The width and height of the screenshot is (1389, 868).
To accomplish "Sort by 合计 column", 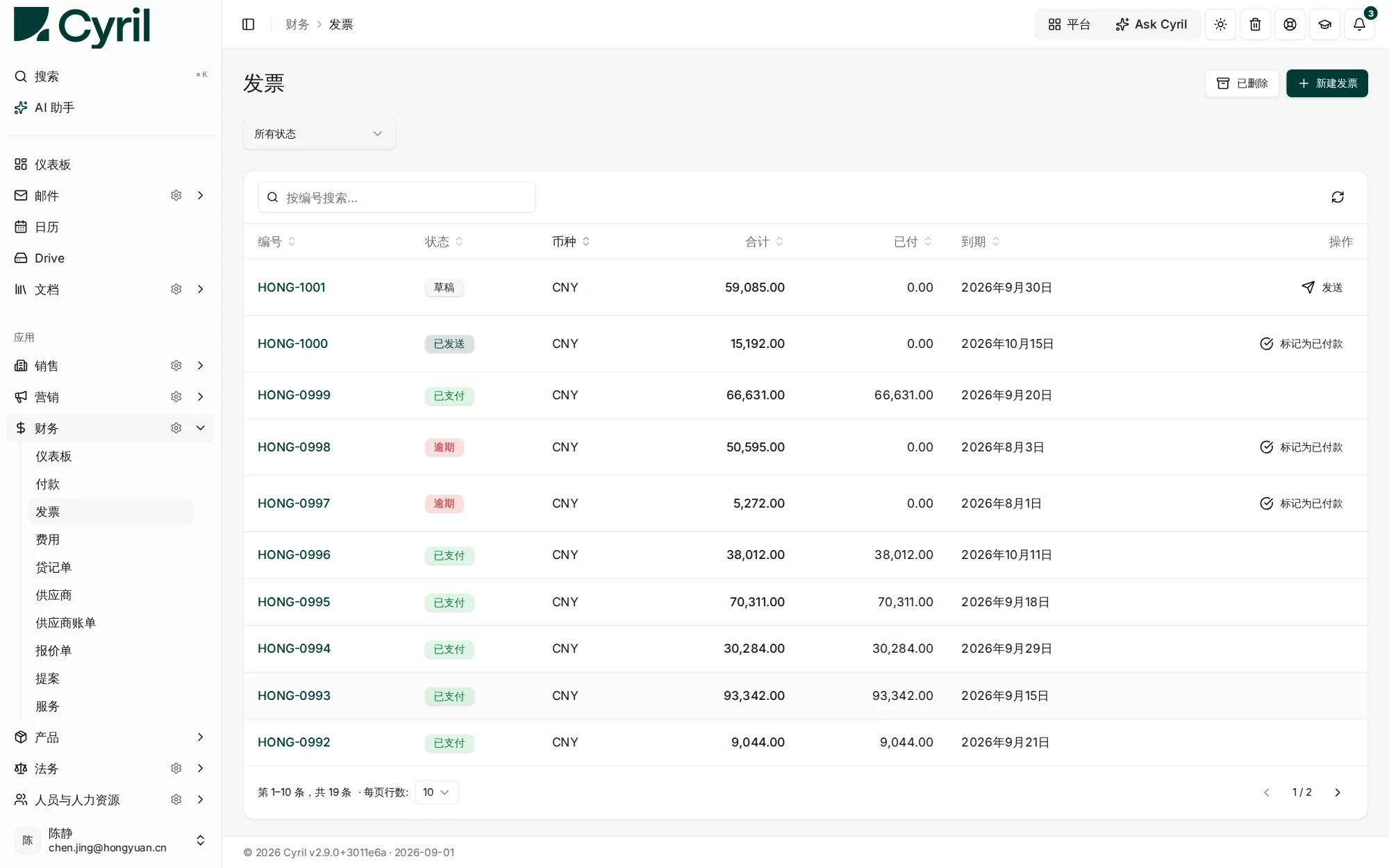I will click(x=765, y=242).
